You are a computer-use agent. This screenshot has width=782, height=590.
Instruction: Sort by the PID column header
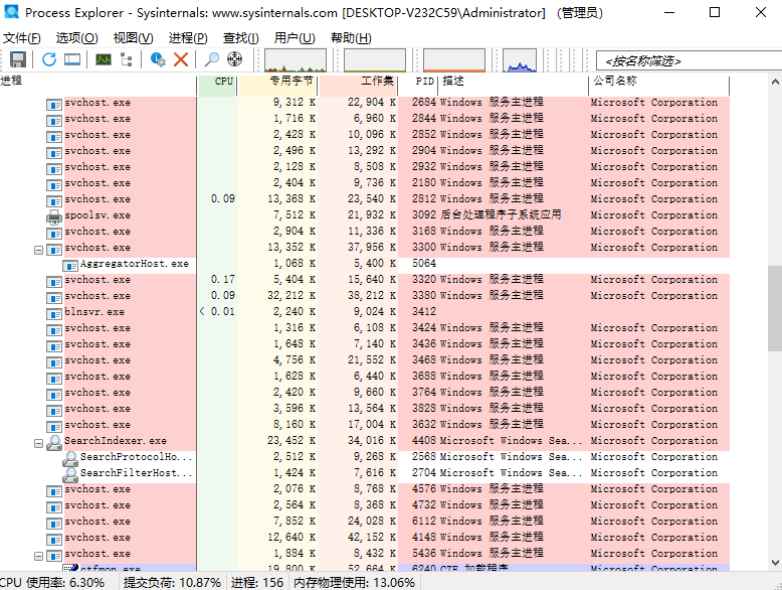pyautogui.click(x=418, y=81)
